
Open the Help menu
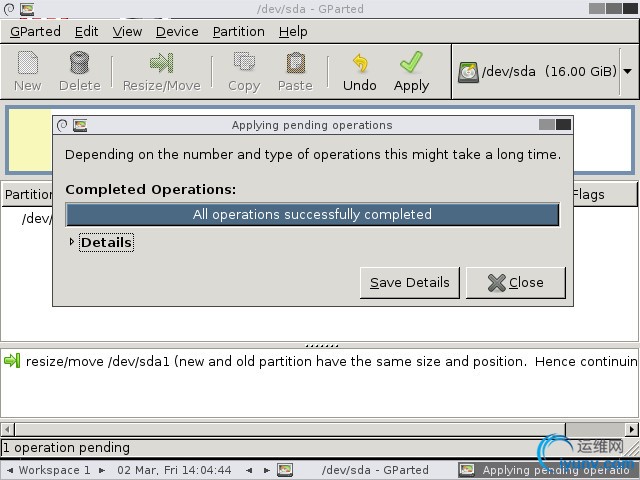[293, 31]
